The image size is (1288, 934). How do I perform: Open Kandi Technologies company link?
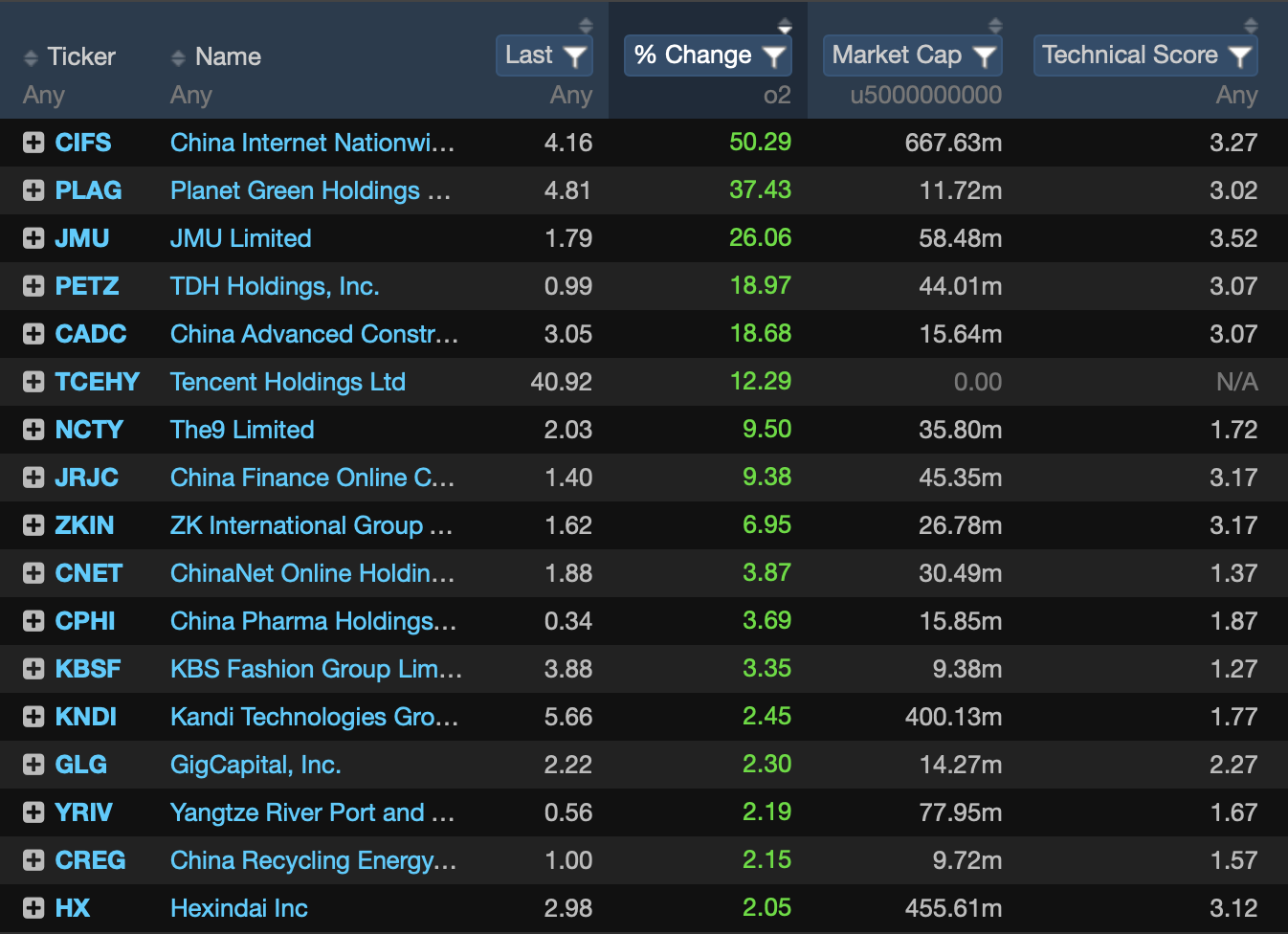(x=315, y=717)
